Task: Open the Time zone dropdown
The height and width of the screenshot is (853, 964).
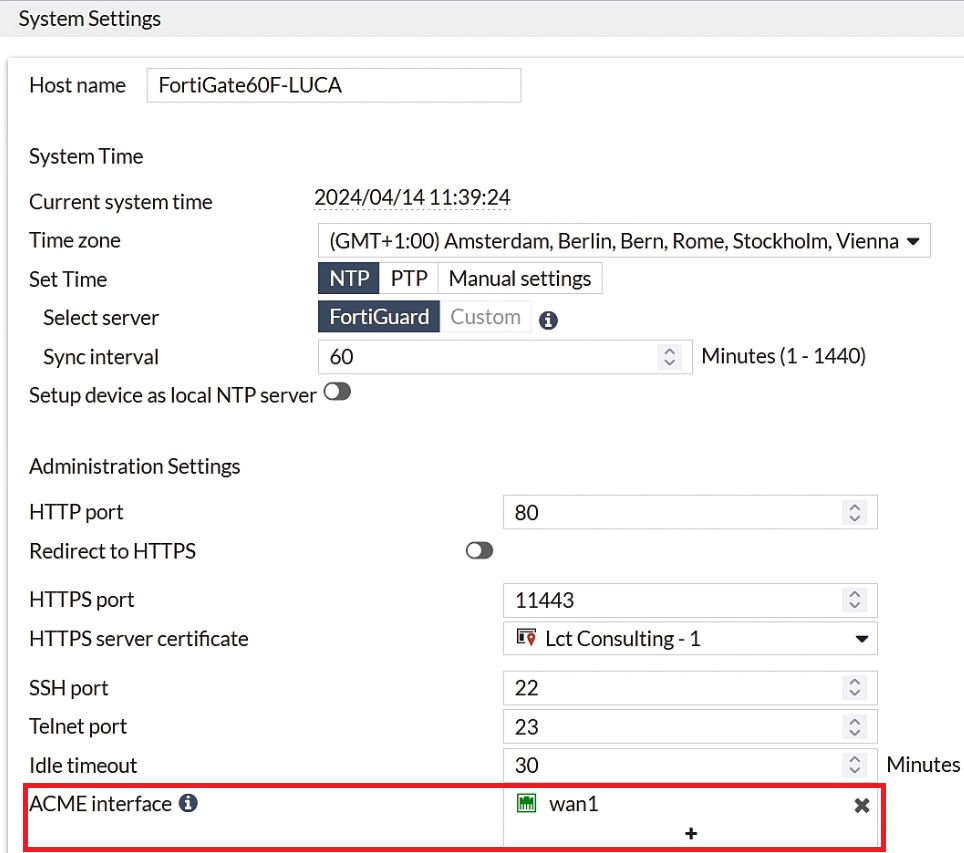Action: click(623, 240)
